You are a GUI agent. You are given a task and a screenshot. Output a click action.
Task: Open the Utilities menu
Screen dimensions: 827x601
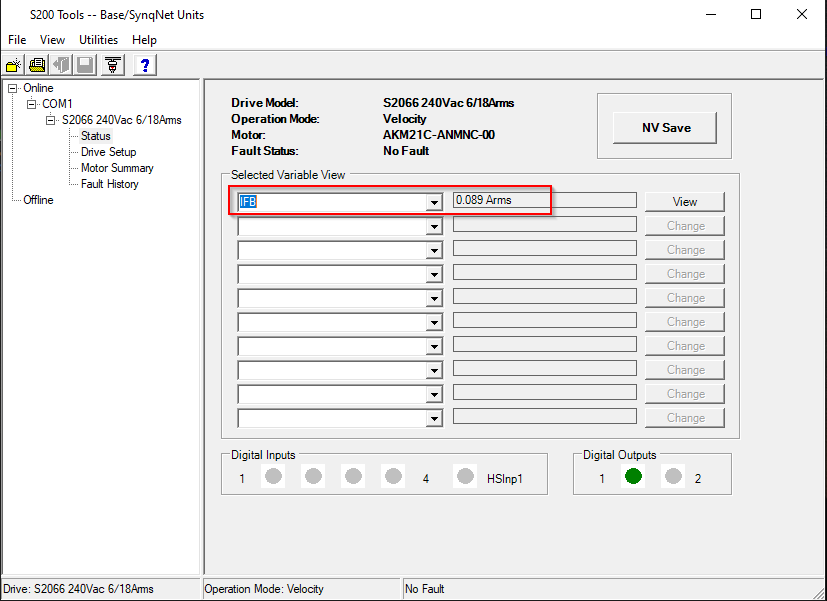click(x=99, y=40)
